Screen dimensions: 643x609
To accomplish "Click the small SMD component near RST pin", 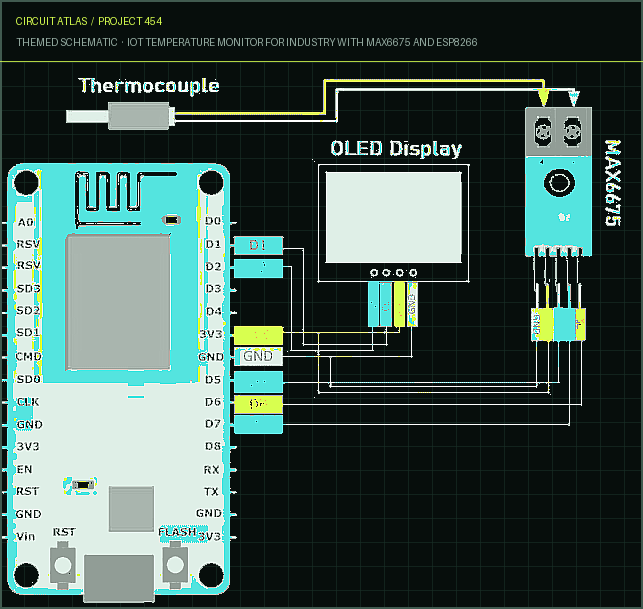I will [x=83, y=485].
